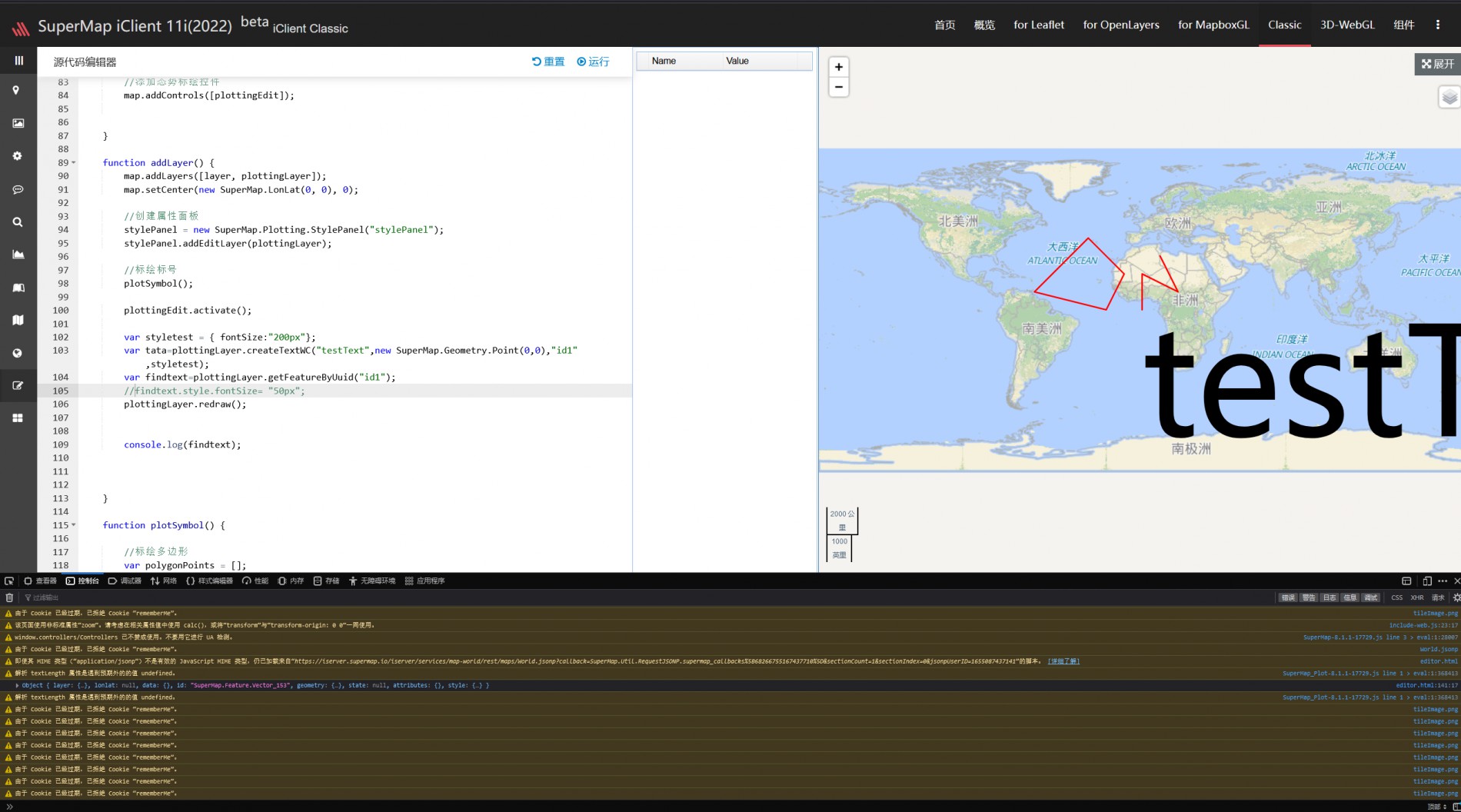Image resolution: width=1461 pixels, height=812 pixels.
Task: Open the include-web.js:23:17 source link
Action: tap(1423, 626)
